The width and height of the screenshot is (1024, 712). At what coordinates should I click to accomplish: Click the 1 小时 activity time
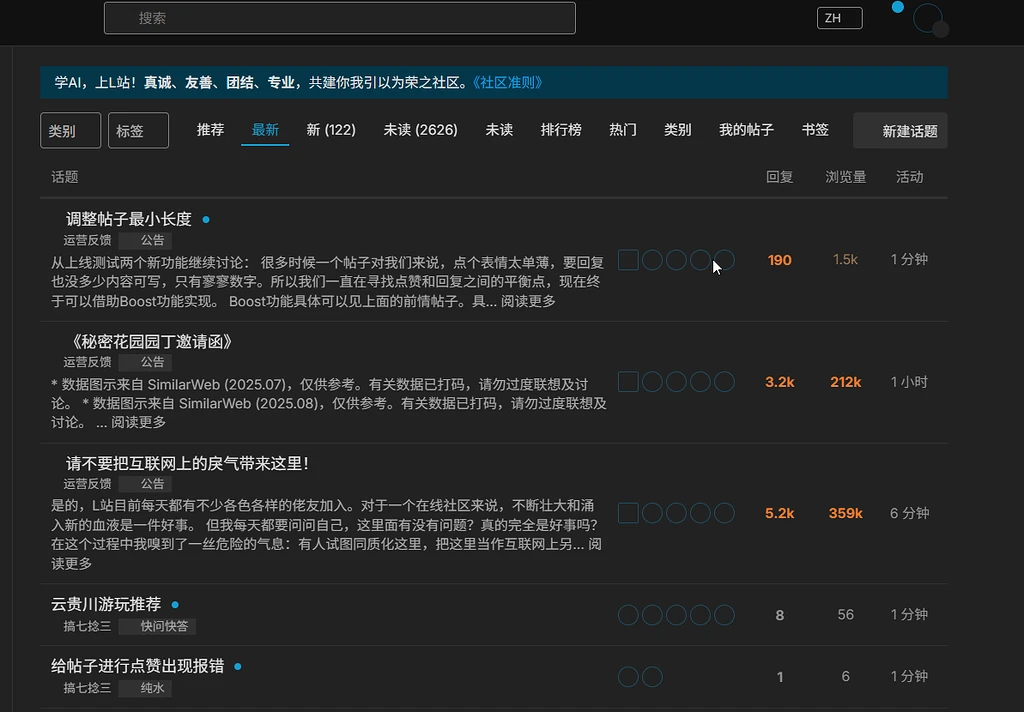[910, 382]
